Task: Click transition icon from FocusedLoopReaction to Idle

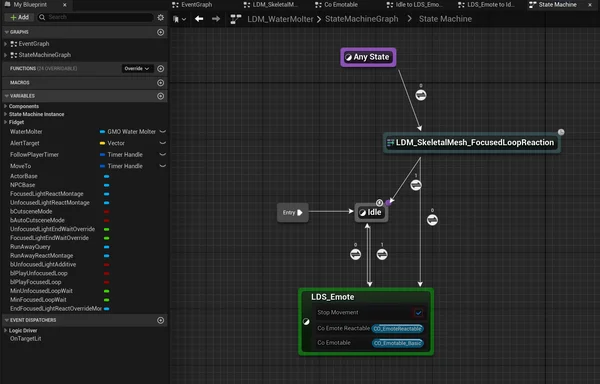Action: (416, 185)
